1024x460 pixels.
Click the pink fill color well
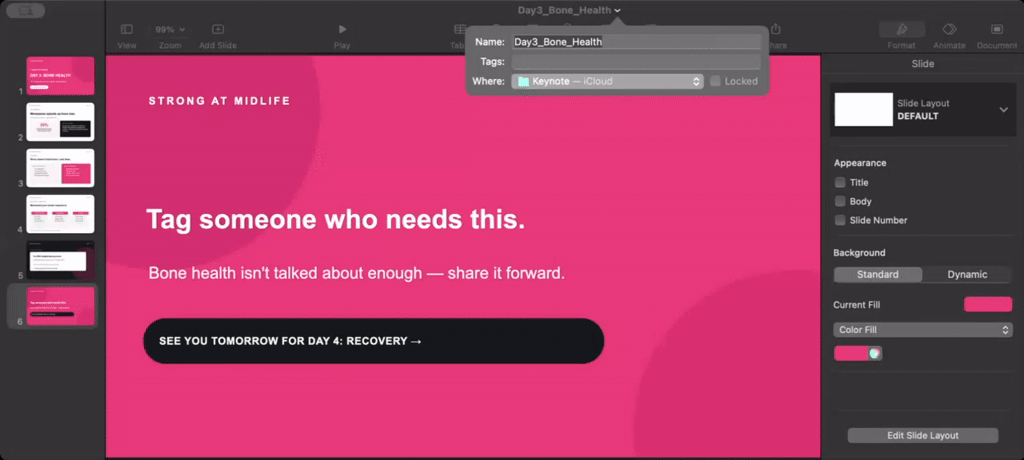point(851,353)
